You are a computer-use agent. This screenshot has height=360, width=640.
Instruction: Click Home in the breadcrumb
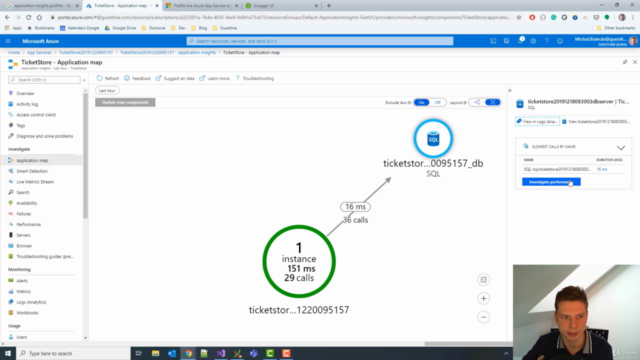14,52
